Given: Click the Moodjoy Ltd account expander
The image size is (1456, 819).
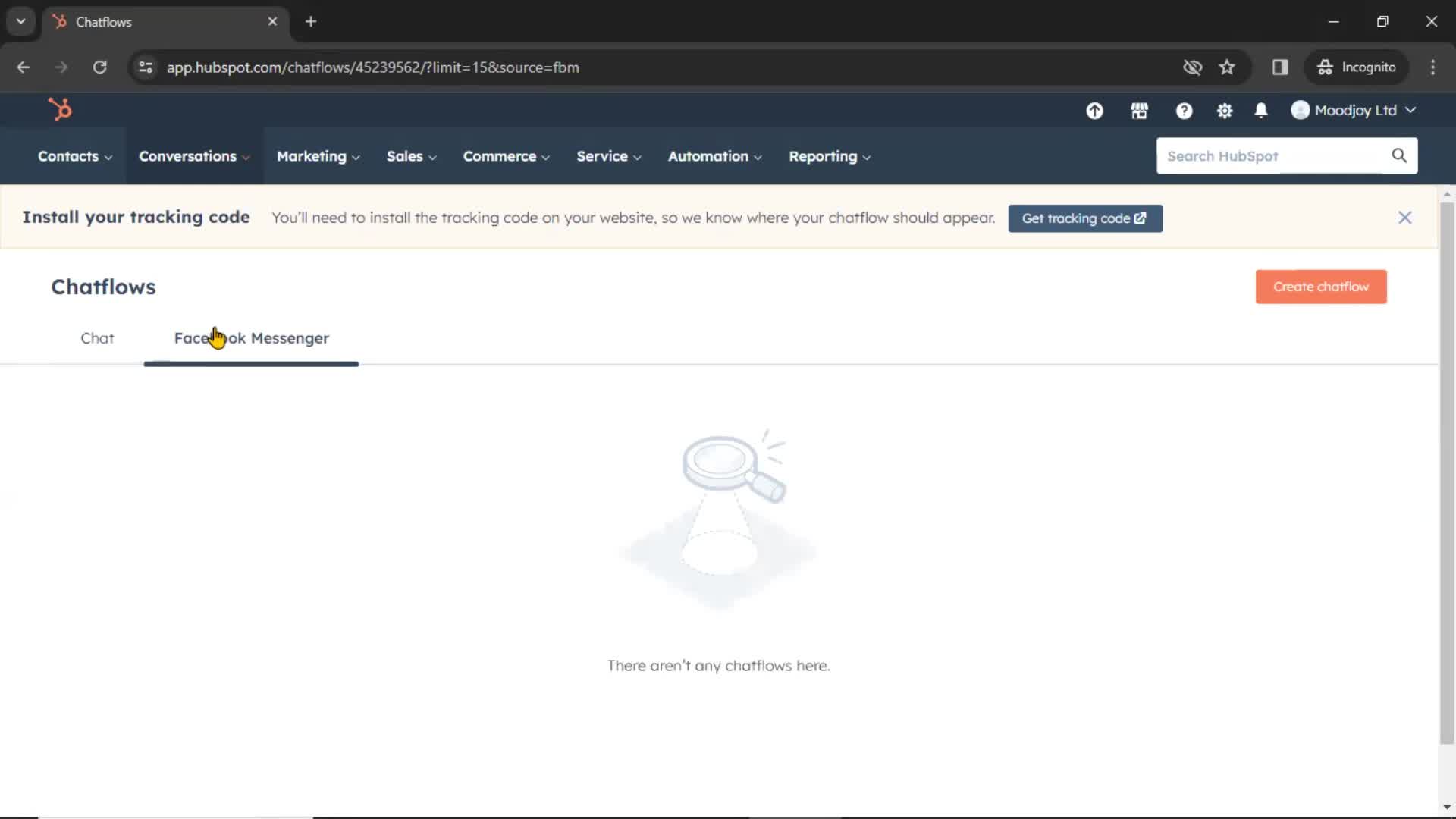Looking at the screenshot, I should click(x=1357, y=110).
